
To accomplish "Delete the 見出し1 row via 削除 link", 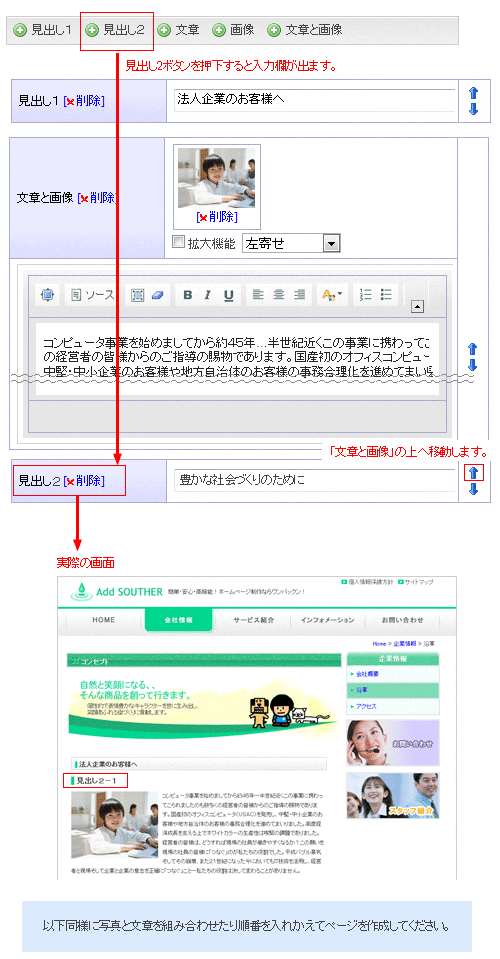I will tap(86, 102).
